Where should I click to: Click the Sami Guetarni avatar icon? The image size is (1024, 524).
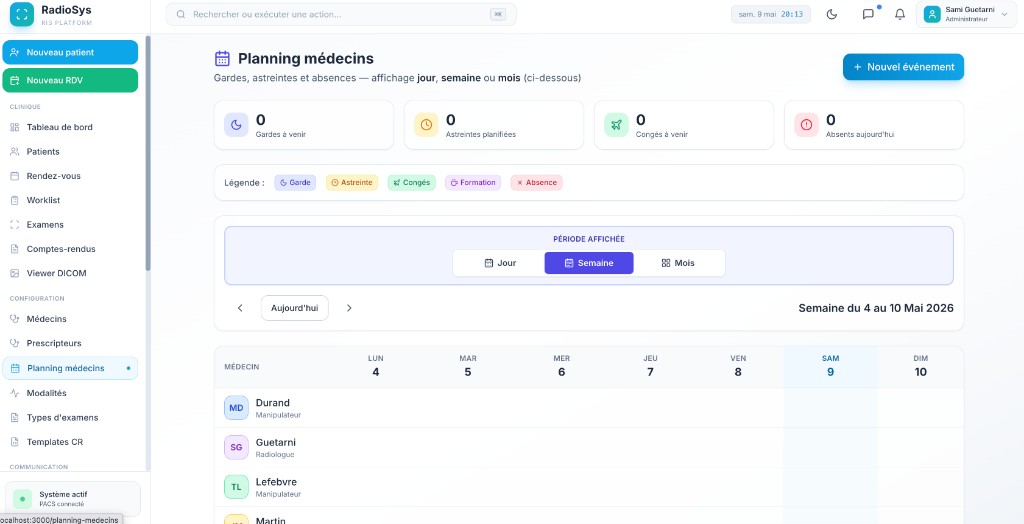point(932,14)
